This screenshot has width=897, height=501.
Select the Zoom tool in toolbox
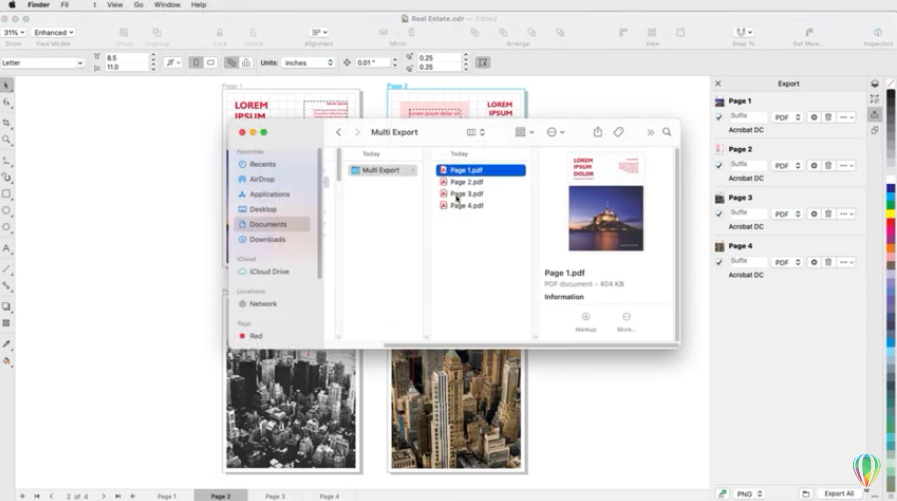click(x=6, y=140)
